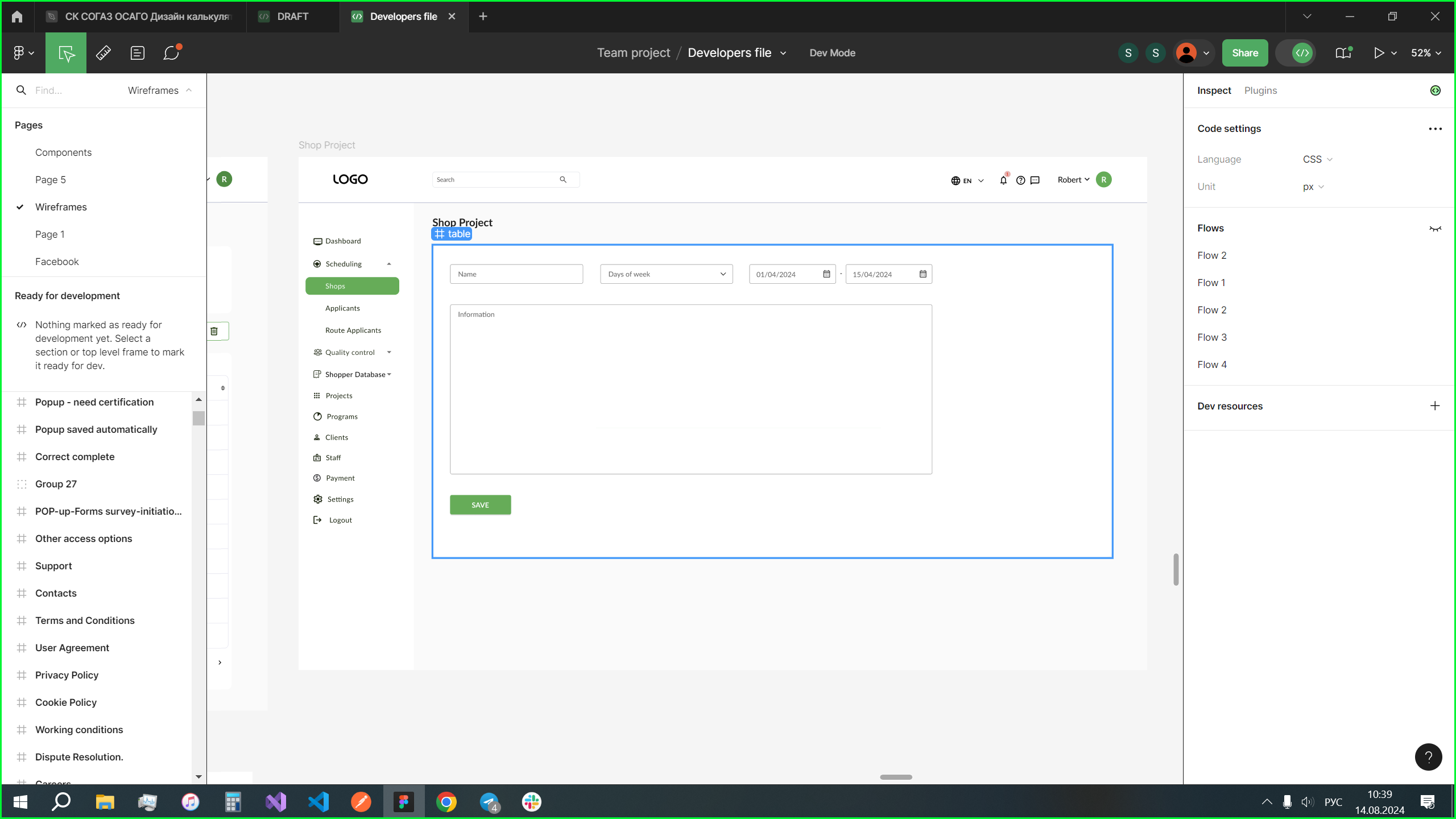Switch to the Plugins tab
Screen dimensions: 1456x819
pyautogui.click(x=1260, y=90)
